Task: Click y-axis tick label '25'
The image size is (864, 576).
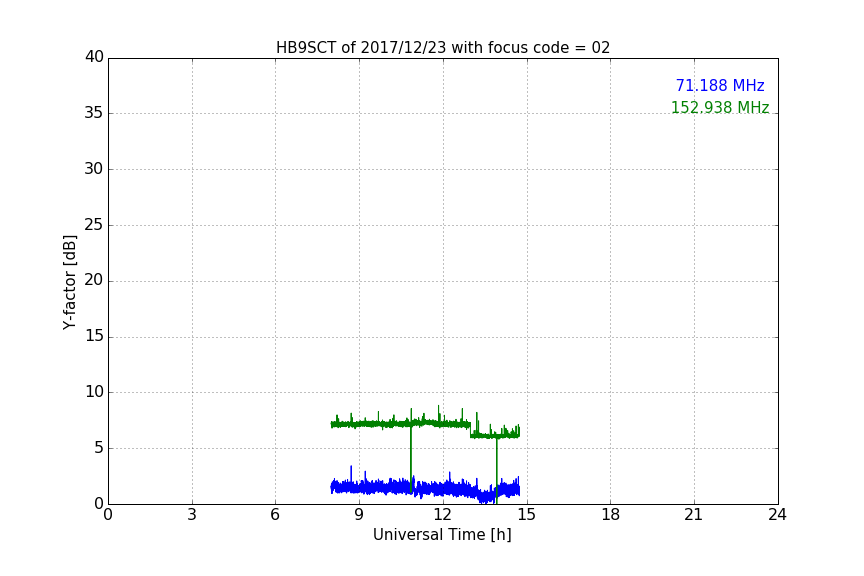Action: [x=94, y=225]
